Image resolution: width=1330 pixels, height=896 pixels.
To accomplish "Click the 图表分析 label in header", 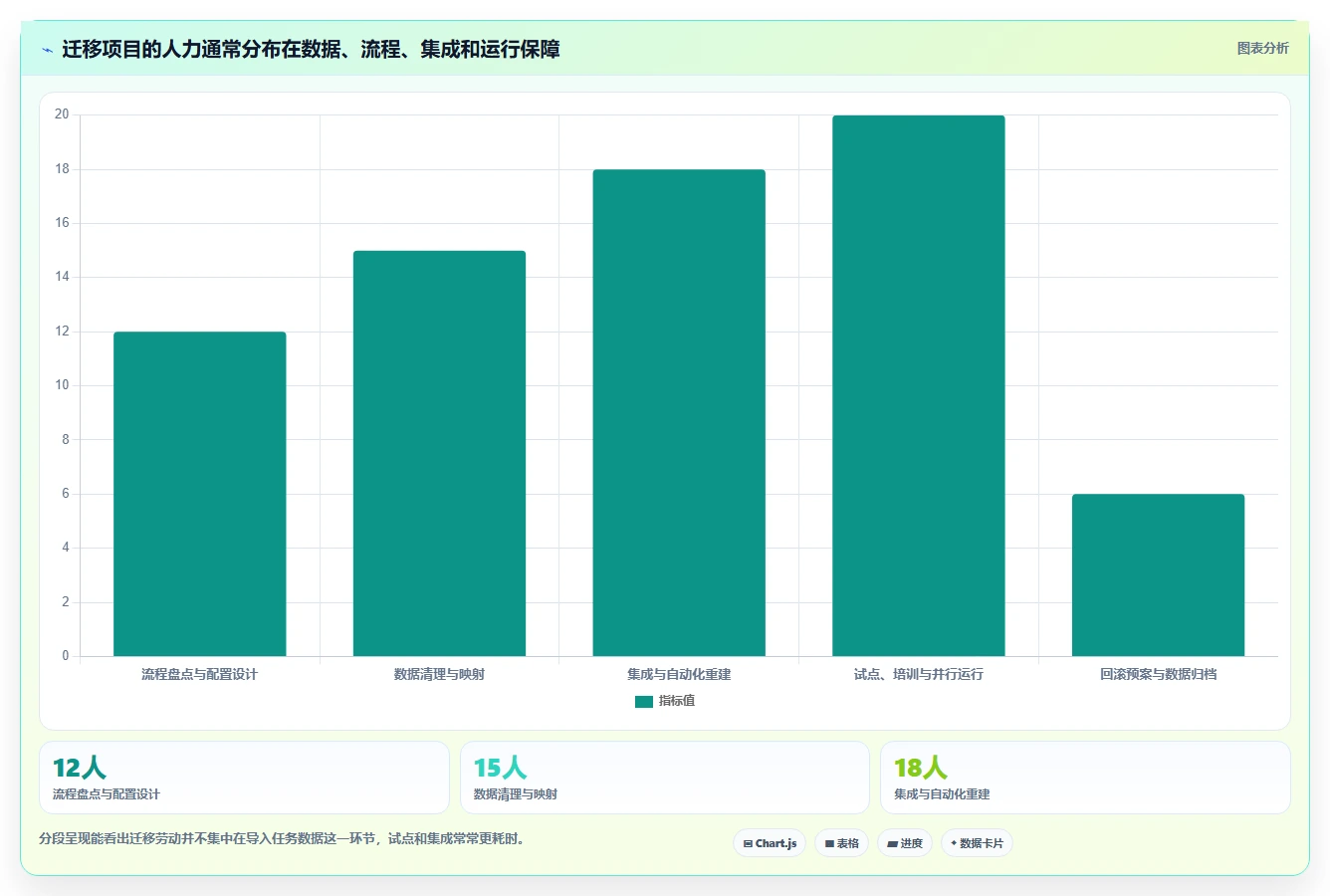I will click(x=1262, y=48).
